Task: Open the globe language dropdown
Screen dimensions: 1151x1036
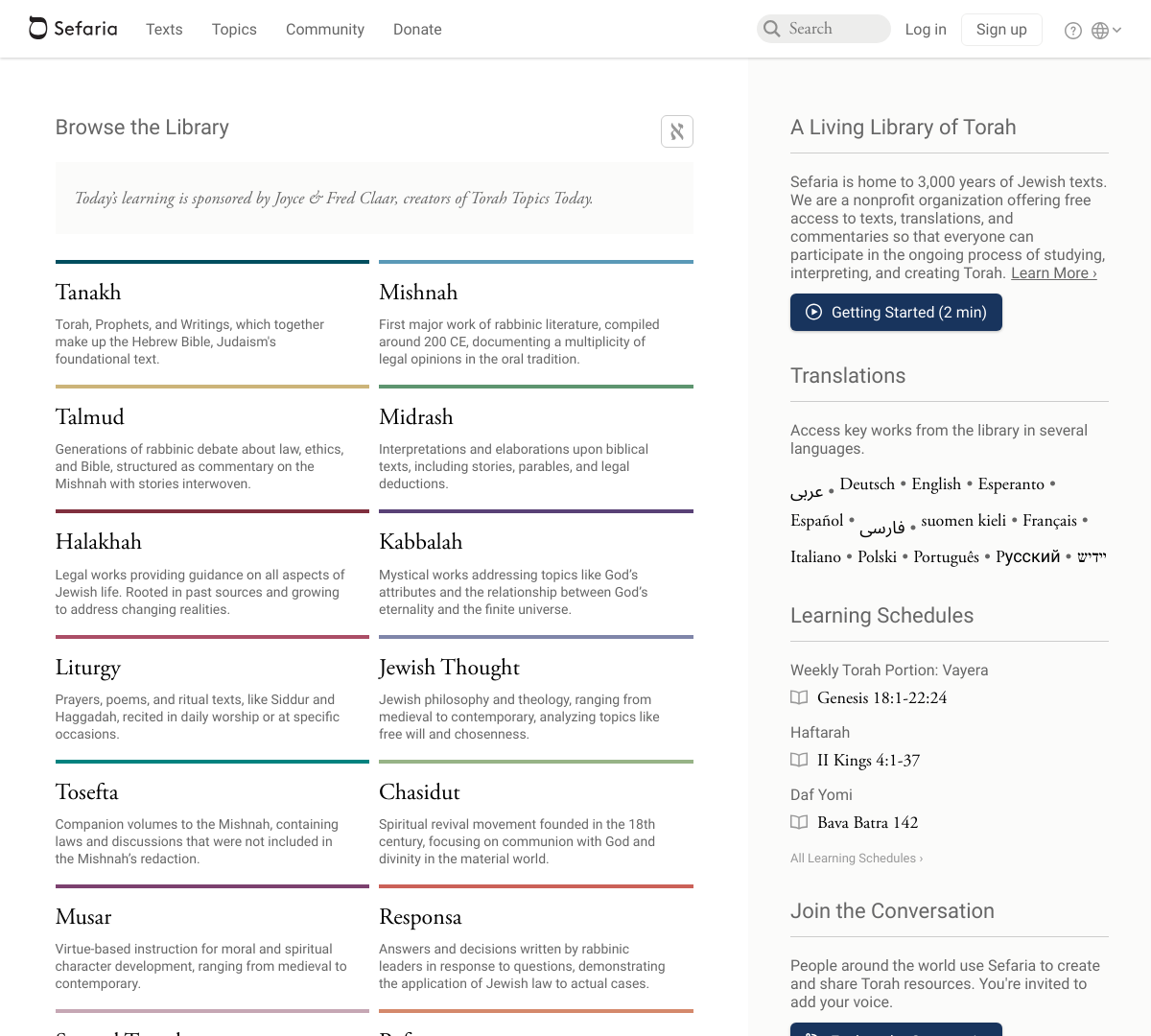Action: [x=1106, y=31]
